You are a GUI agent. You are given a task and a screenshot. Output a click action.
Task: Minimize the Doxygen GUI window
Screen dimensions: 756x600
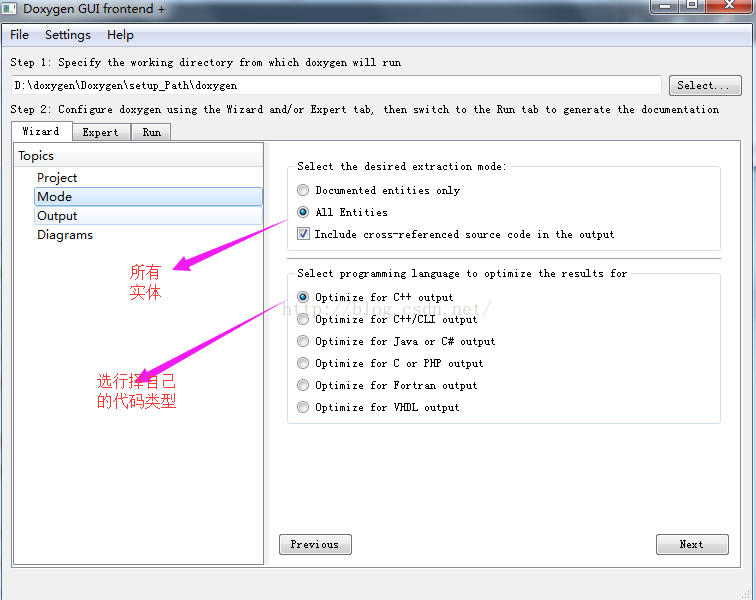coord(665,6)
